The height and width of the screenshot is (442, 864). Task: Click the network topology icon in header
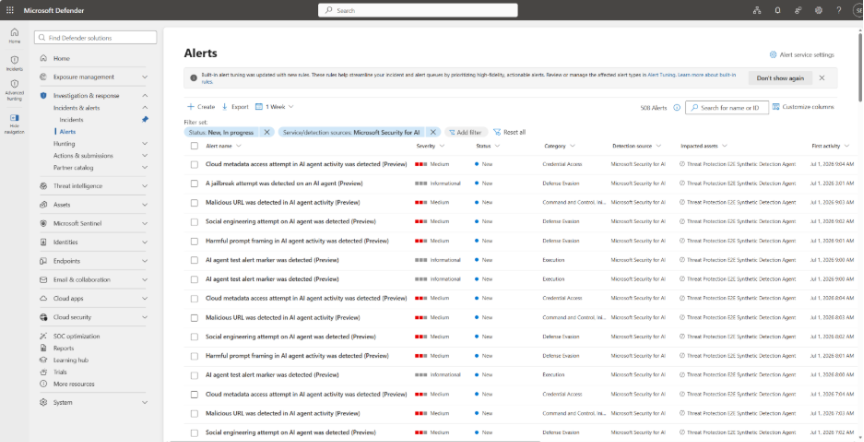pyautogui.click(x=757, y=10)
